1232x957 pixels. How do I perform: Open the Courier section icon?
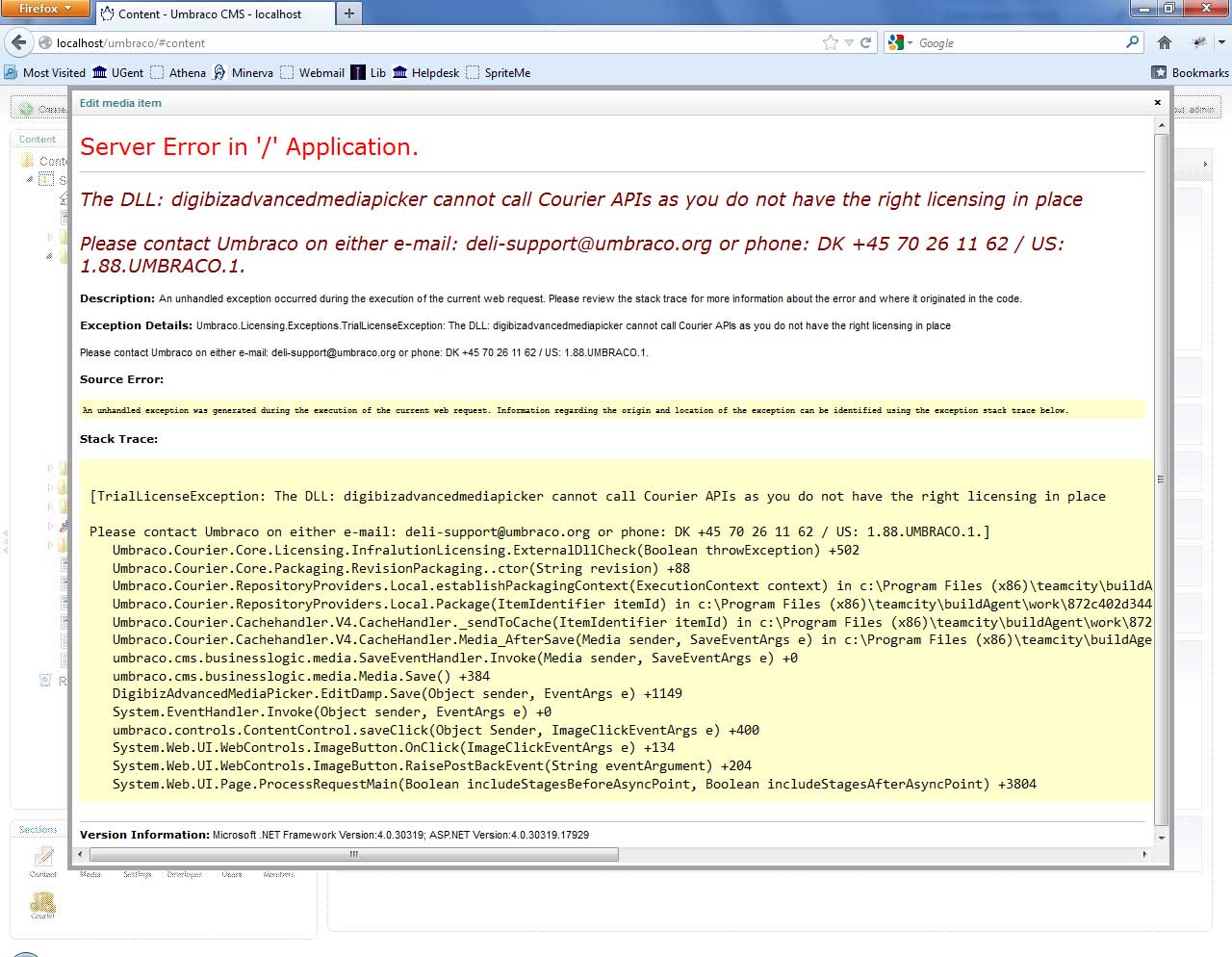pos(43,903)
